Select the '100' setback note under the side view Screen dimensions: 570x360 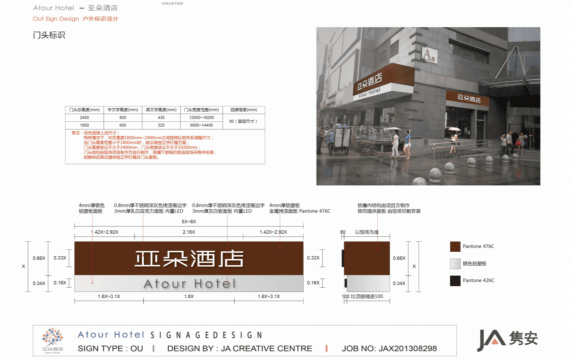click(362, 296)
